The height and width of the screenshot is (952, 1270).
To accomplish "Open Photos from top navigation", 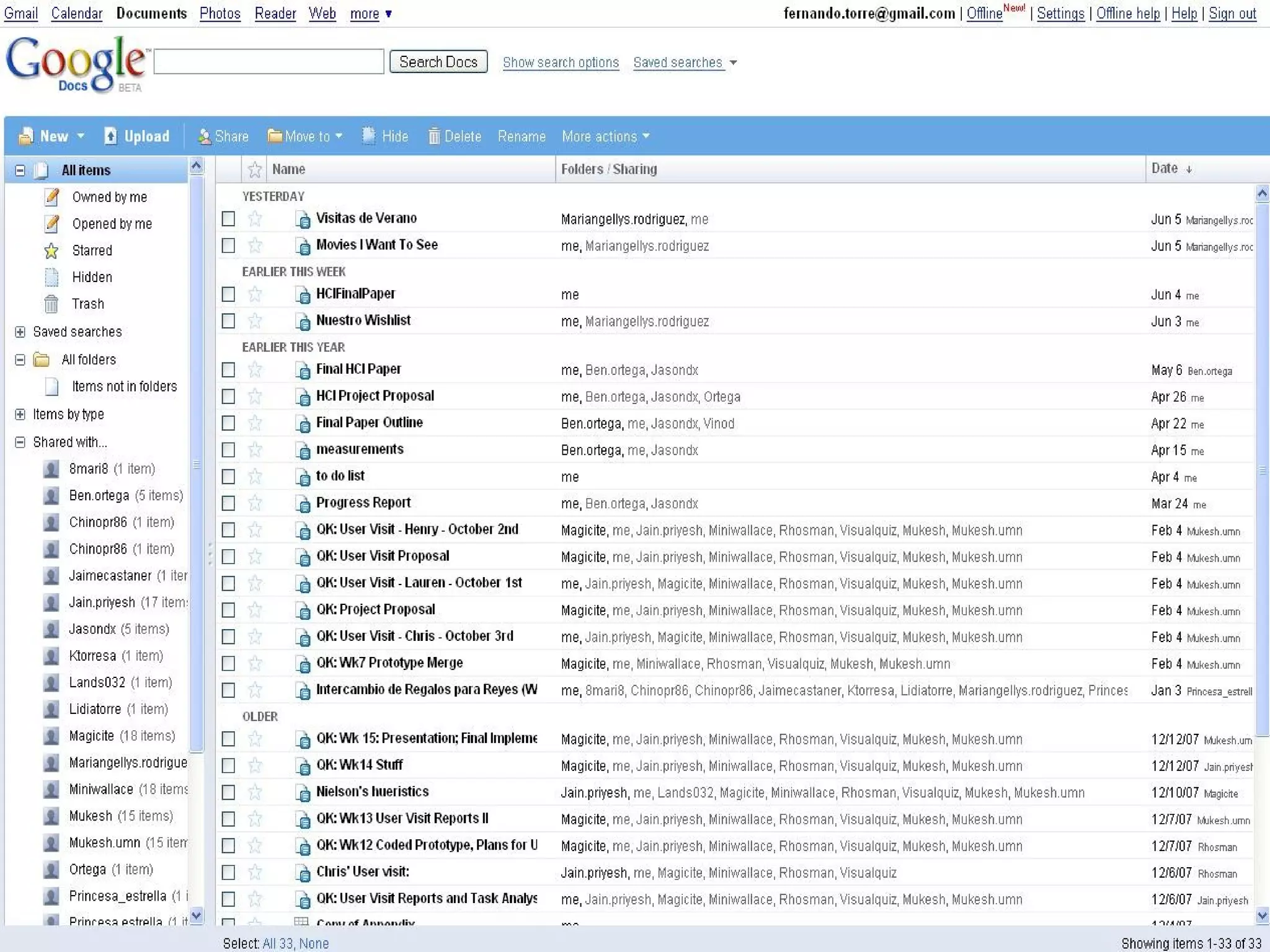I will pos(220,14).
